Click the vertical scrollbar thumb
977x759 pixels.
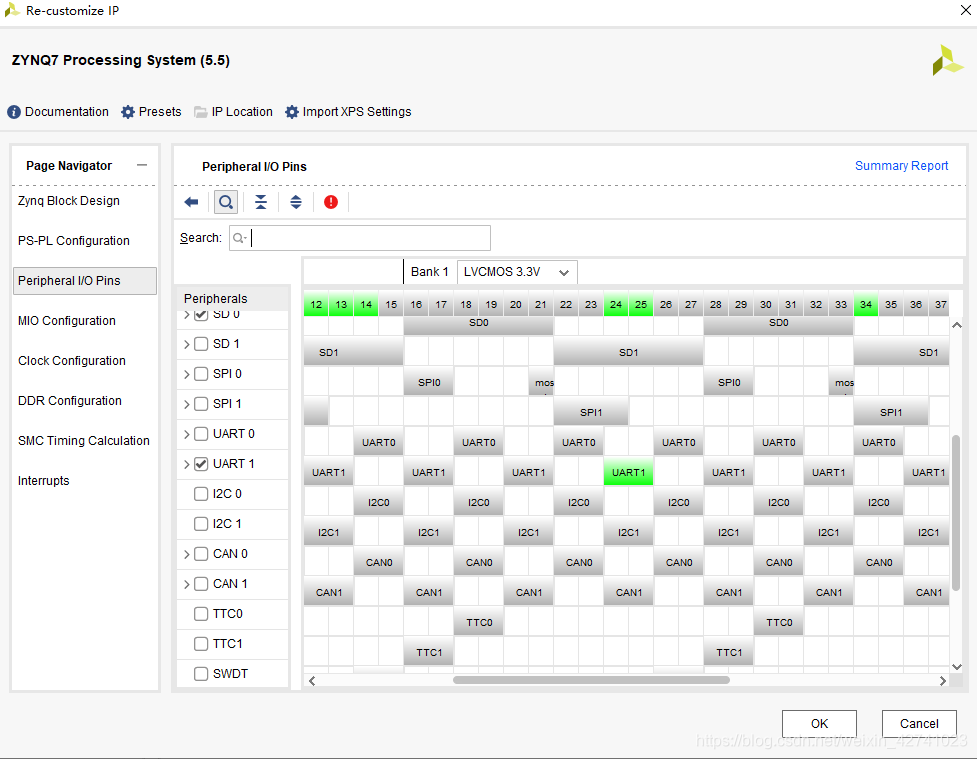pos(956,512)
